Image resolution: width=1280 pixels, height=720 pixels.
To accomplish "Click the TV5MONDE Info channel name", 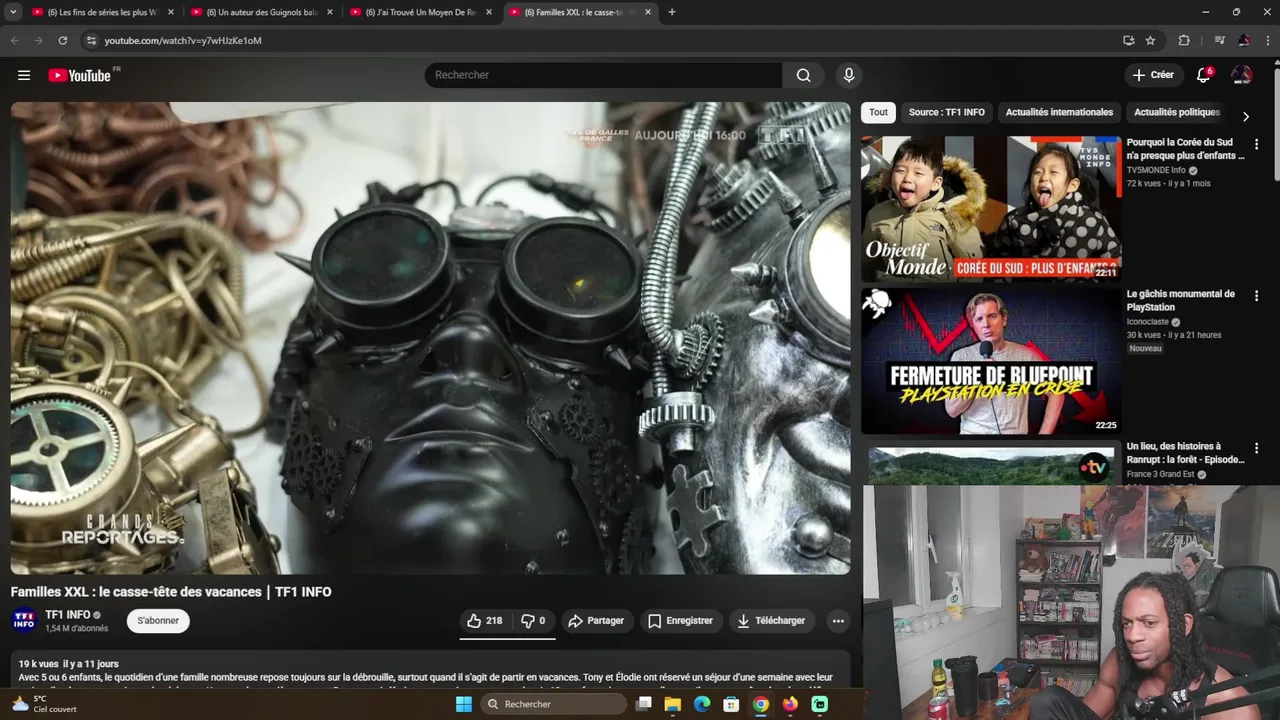I will 1156,170.
